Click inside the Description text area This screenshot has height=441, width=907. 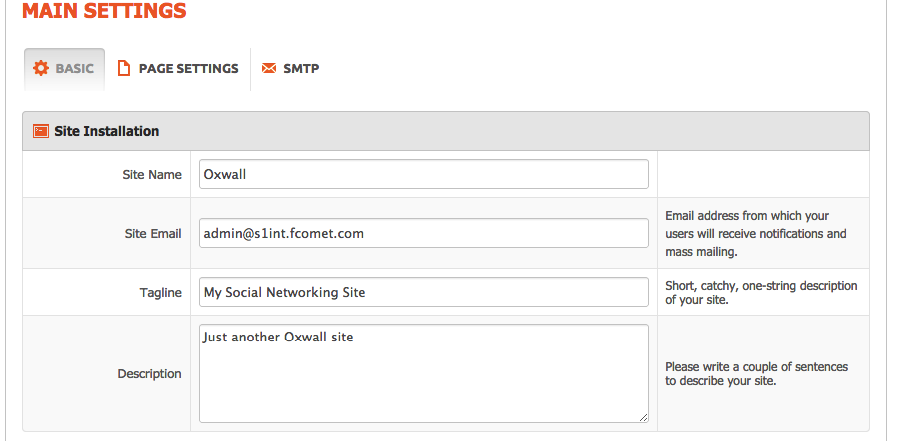click(423, 373)
